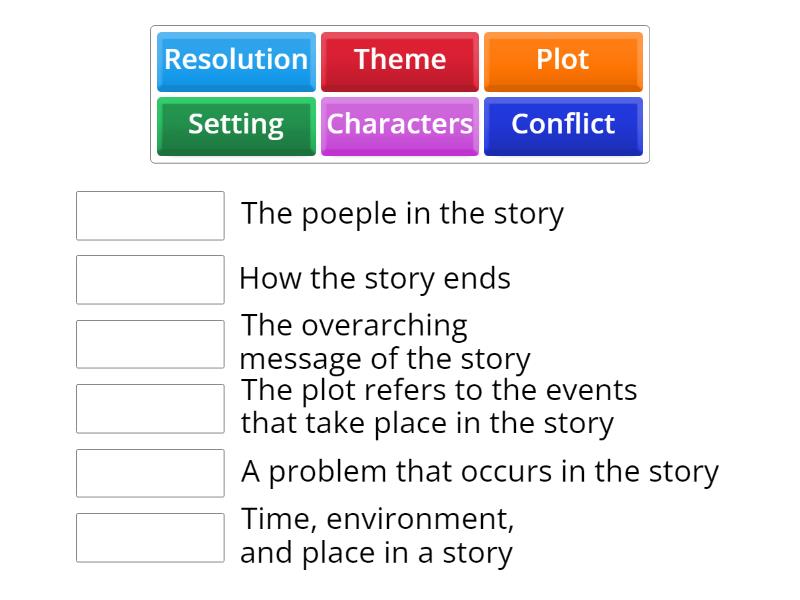
Task: Click the light blue Resolution tile label
Action: [236, 60]
